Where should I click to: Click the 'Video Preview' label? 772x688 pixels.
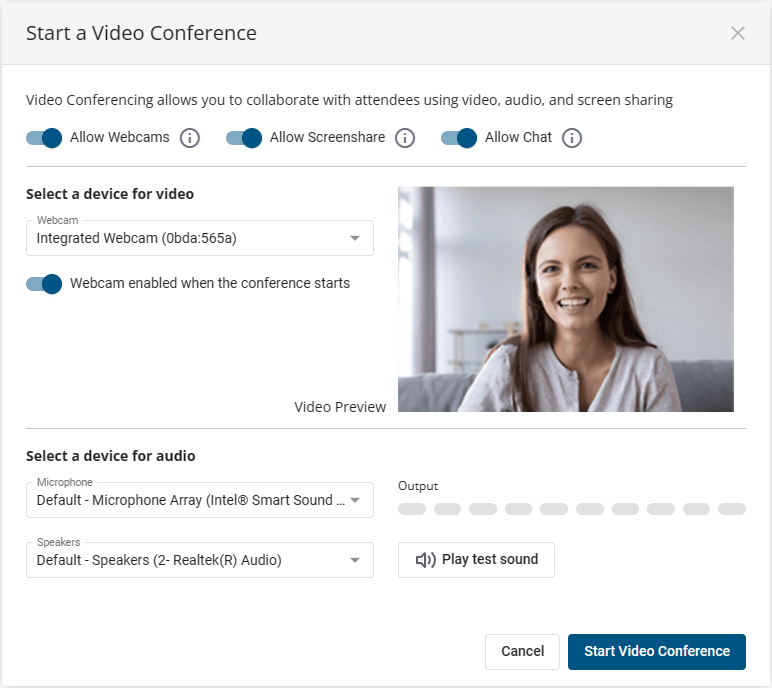pos(340,407)
